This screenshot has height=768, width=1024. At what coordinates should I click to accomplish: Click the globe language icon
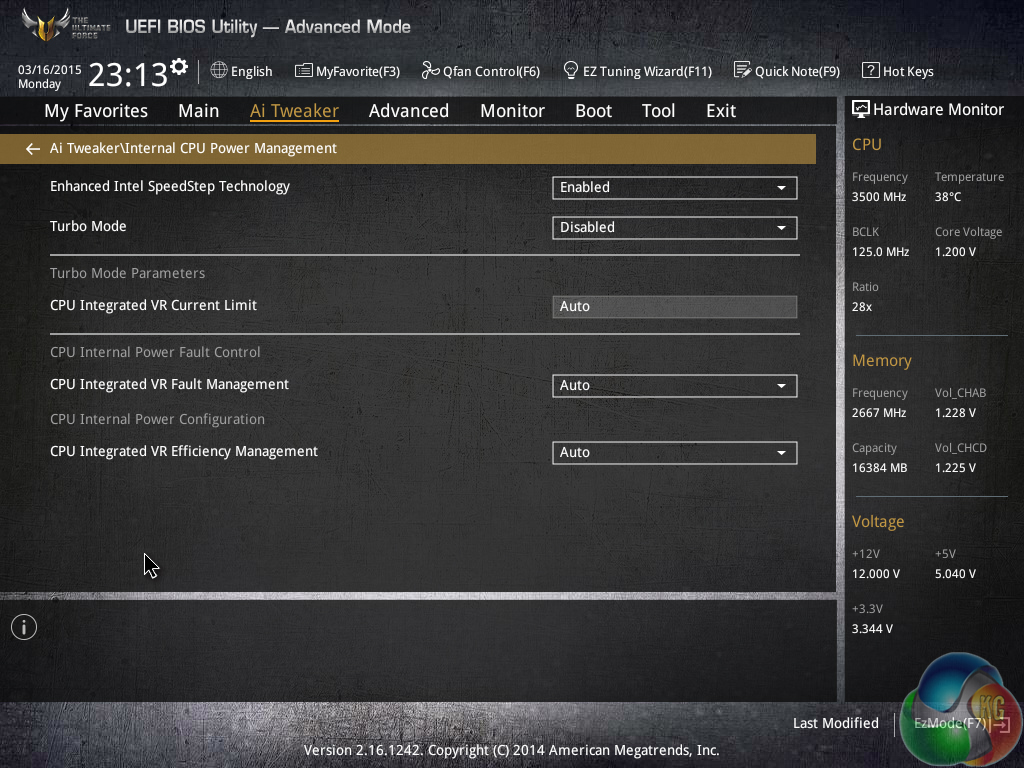click(219, 71)
